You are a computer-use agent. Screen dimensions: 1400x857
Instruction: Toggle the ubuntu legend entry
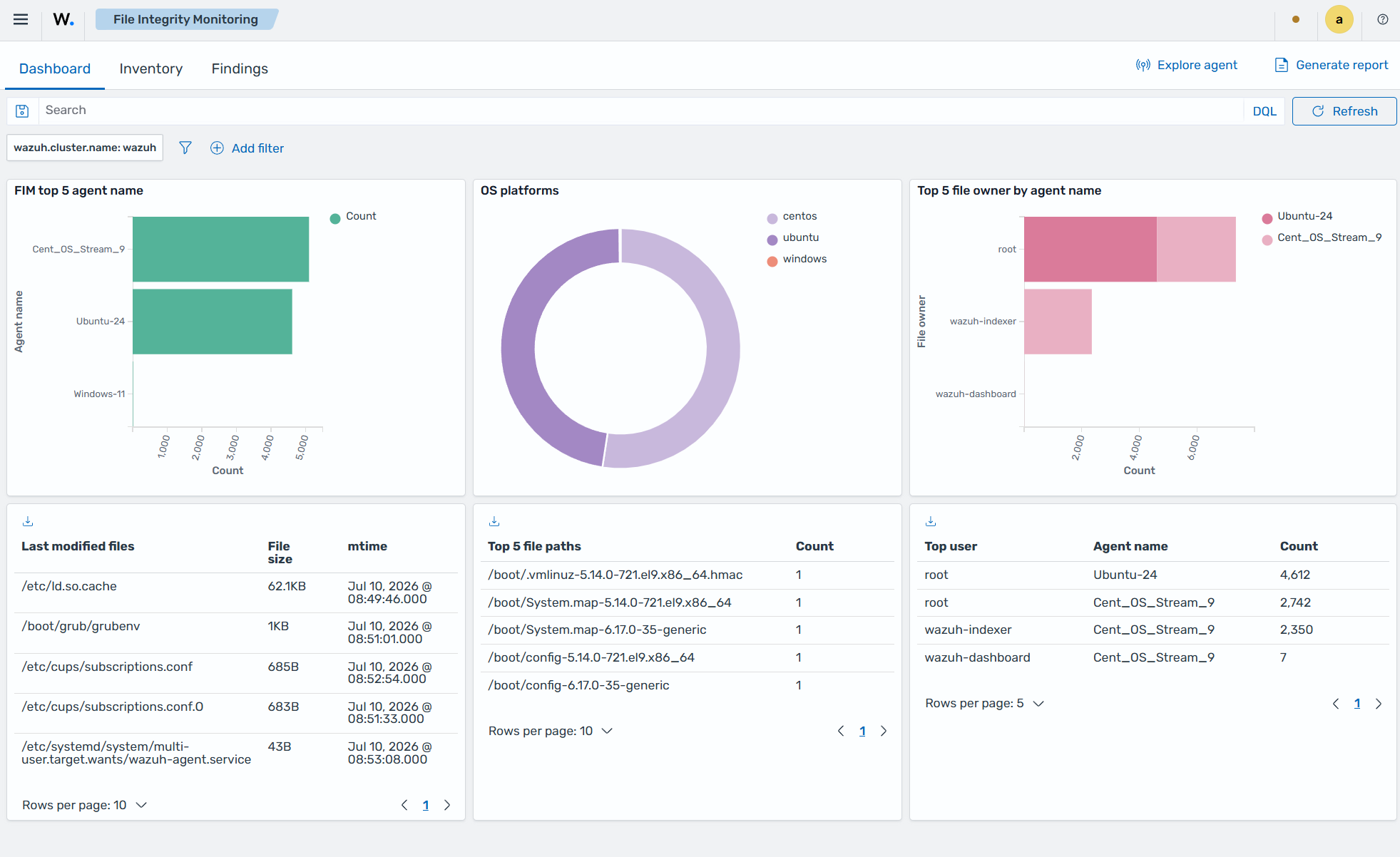point(793,238)
